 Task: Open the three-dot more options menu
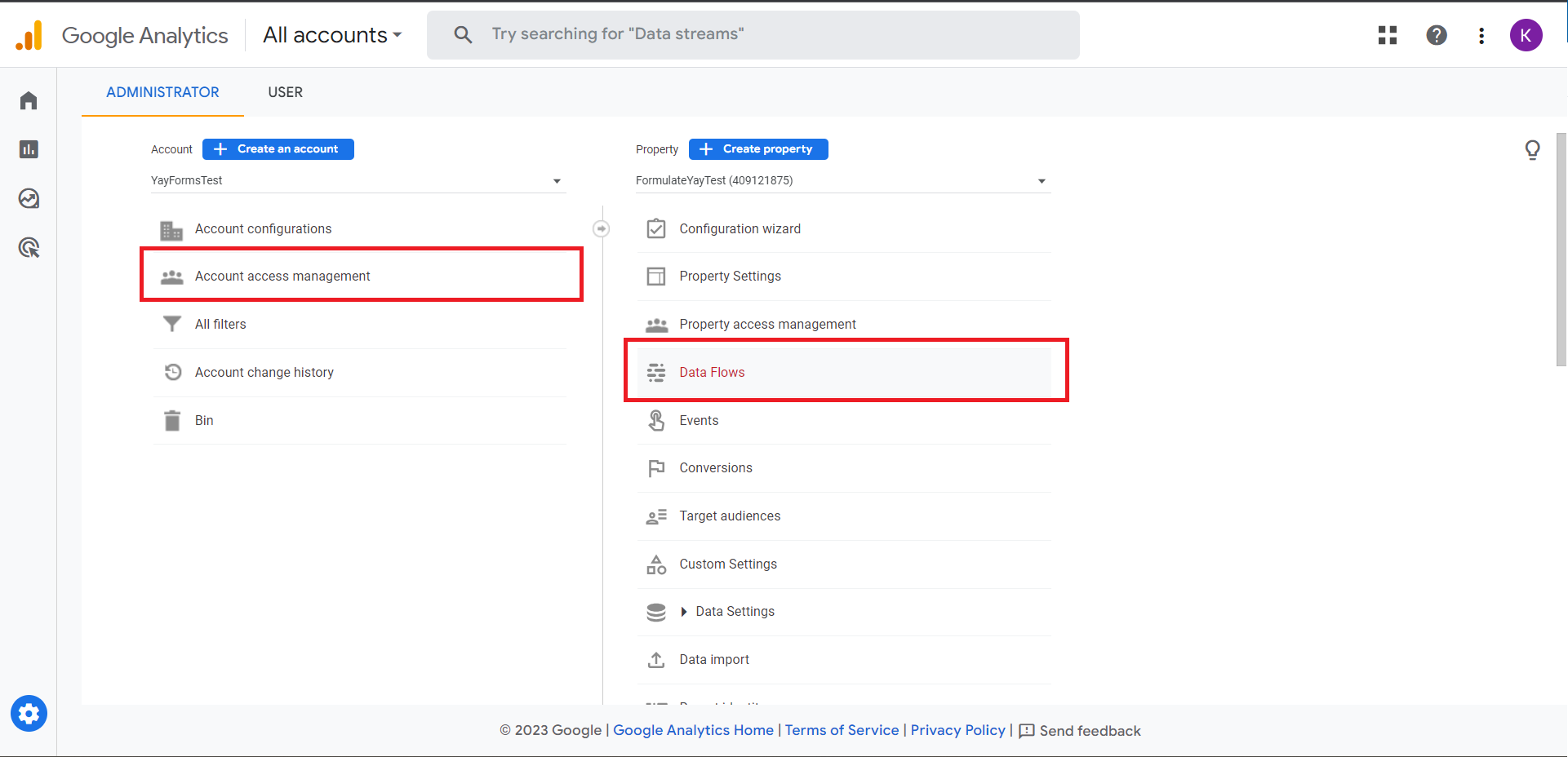tap(1481, 35)
